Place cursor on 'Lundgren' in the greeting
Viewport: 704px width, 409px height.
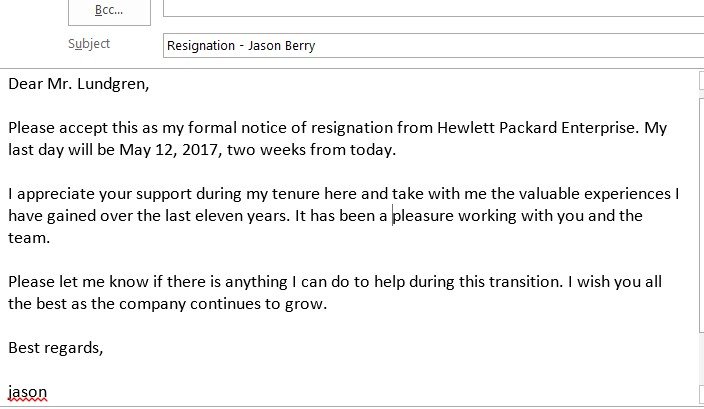point(113,84)
